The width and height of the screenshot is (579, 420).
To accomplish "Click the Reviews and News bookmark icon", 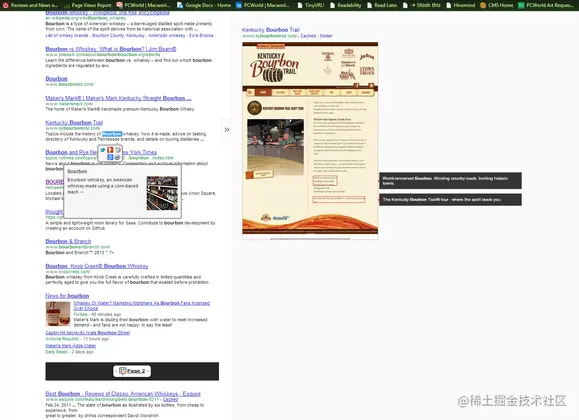I will (x=6, y=5).
